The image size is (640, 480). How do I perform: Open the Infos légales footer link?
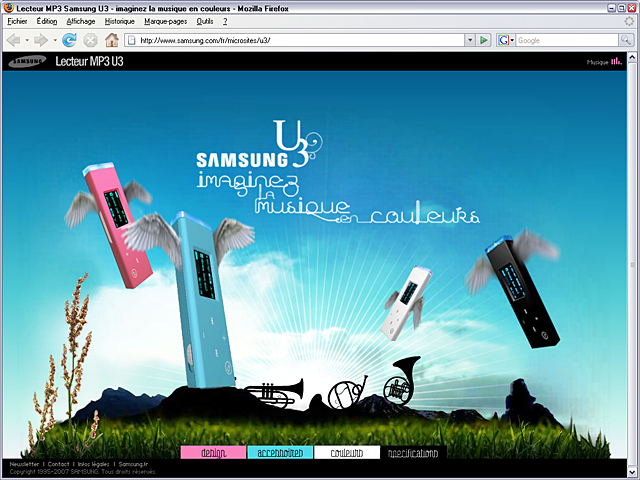93,464
